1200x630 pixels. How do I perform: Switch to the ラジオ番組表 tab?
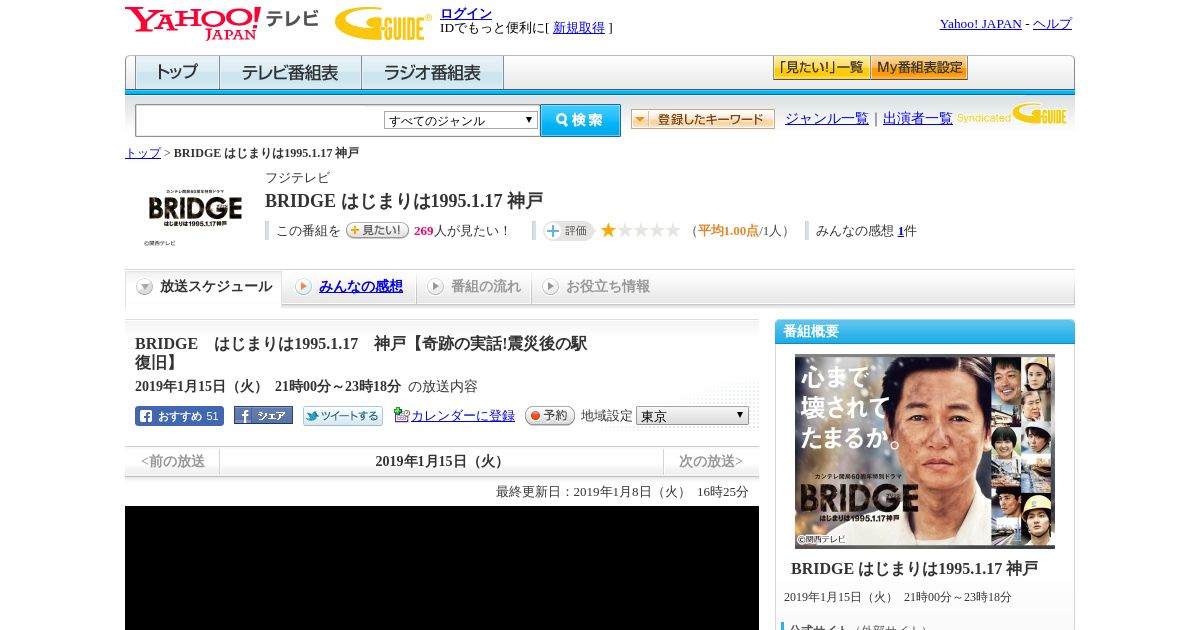(x=432, y=73)
